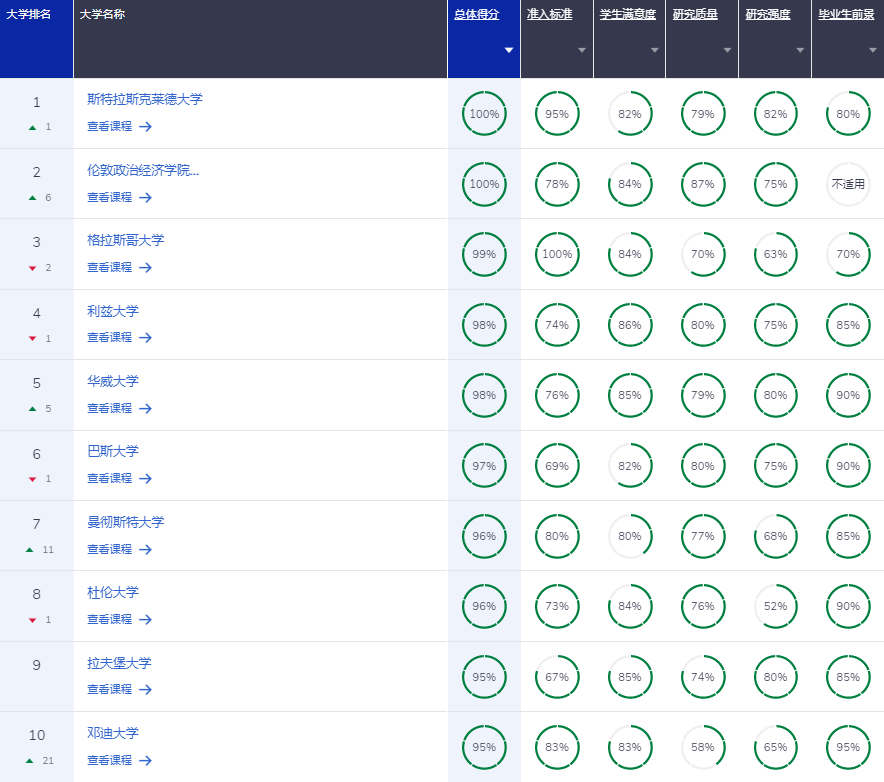The image size is (884, 782).
Task: Click 查看课程 arrow icon for 邓迪大学
Action: point(145,761)
